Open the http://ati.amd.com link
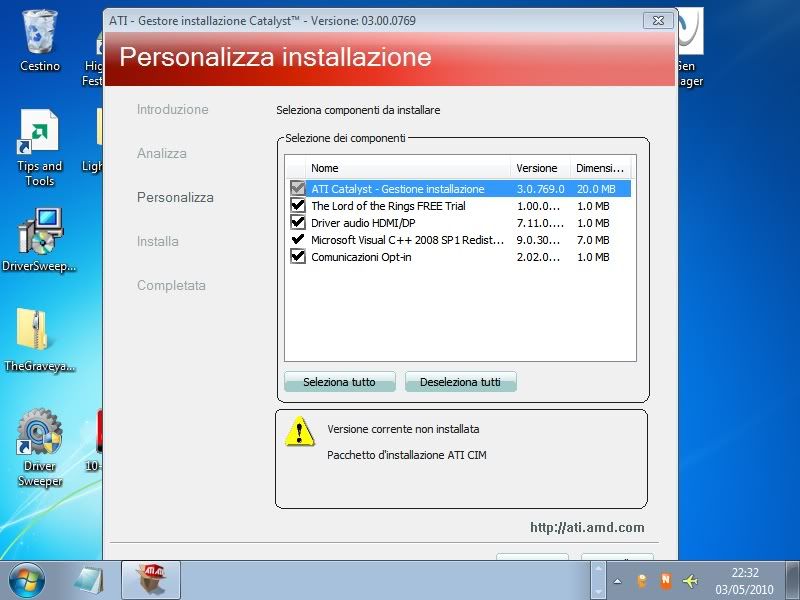This screenshot has width=800, height=600. pyautogui.click(x=587, y=528)
